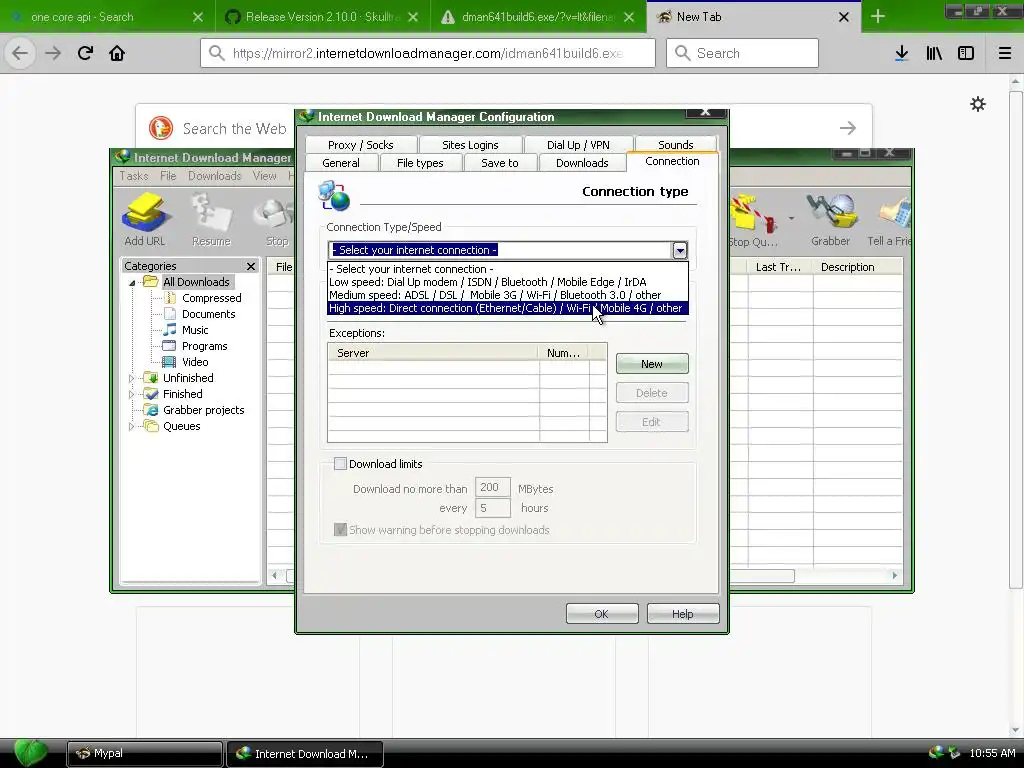Click the Tell a Friend icon

889,220
